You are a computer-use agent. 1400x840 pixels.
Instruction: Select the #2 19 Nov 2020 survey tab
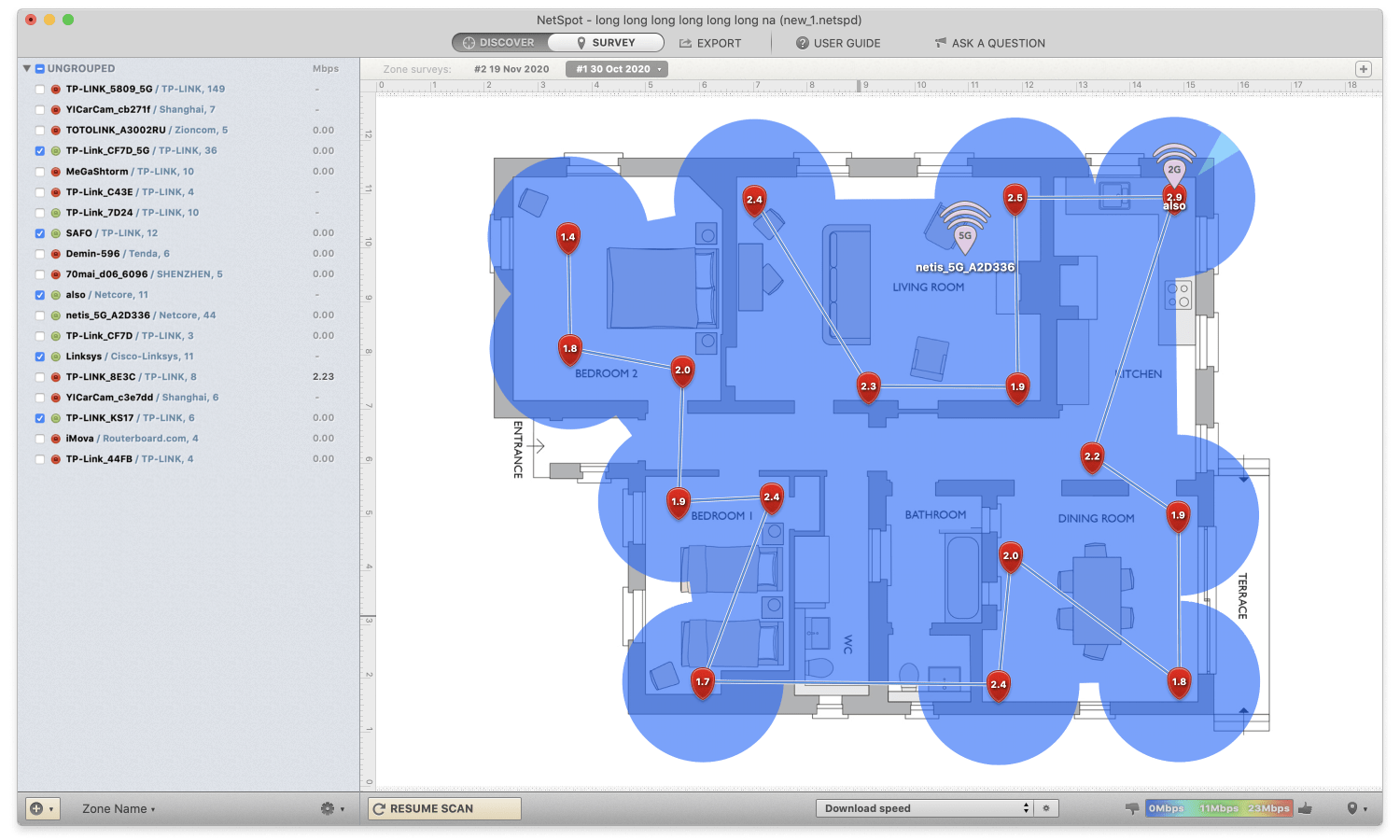(511, 69)
